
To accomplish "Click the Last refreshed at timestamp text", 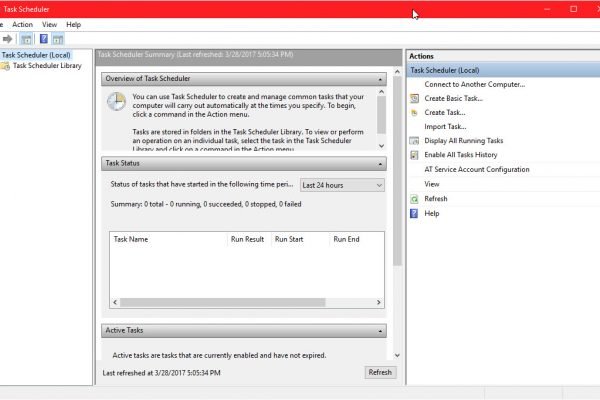I will 161,373.
